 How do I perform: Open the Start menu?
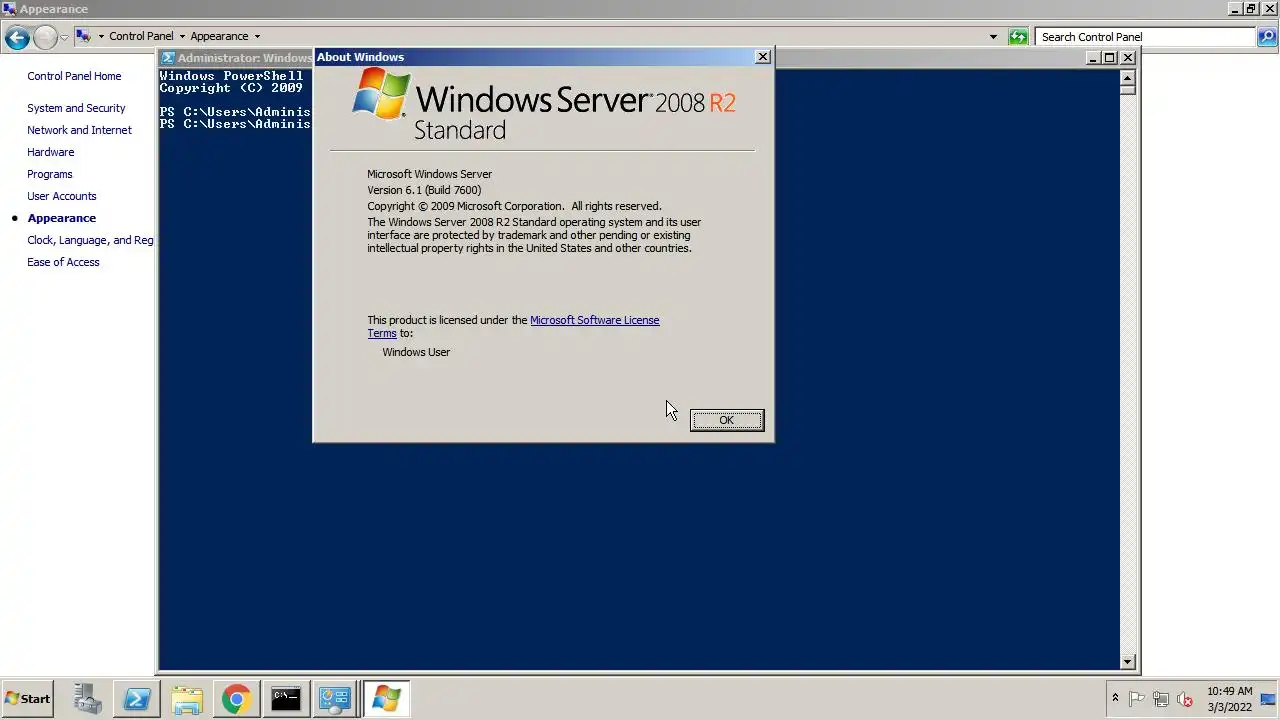point(27,699)
